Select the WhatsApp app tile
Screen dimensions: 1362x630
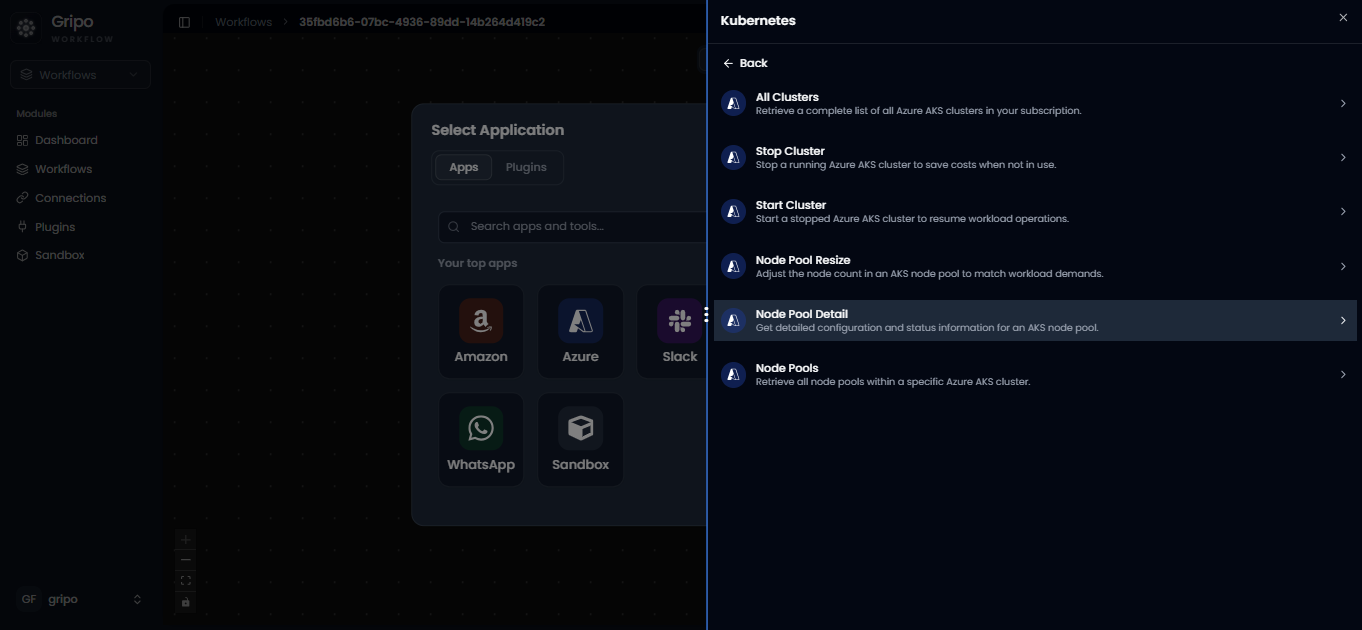(481, 440)
